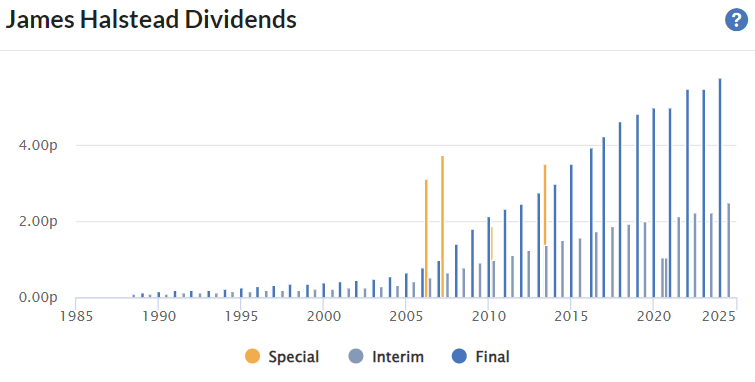Open the help question mark icon
The image size is (755, 382).
[736, 21]
